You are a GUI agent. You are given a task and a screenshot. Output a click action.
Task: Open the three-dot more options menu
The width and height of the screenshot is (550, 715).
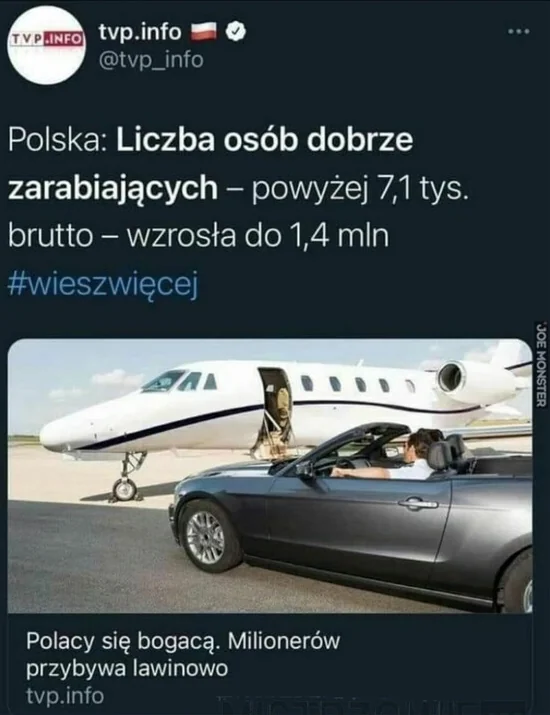[x=519, y=31]
